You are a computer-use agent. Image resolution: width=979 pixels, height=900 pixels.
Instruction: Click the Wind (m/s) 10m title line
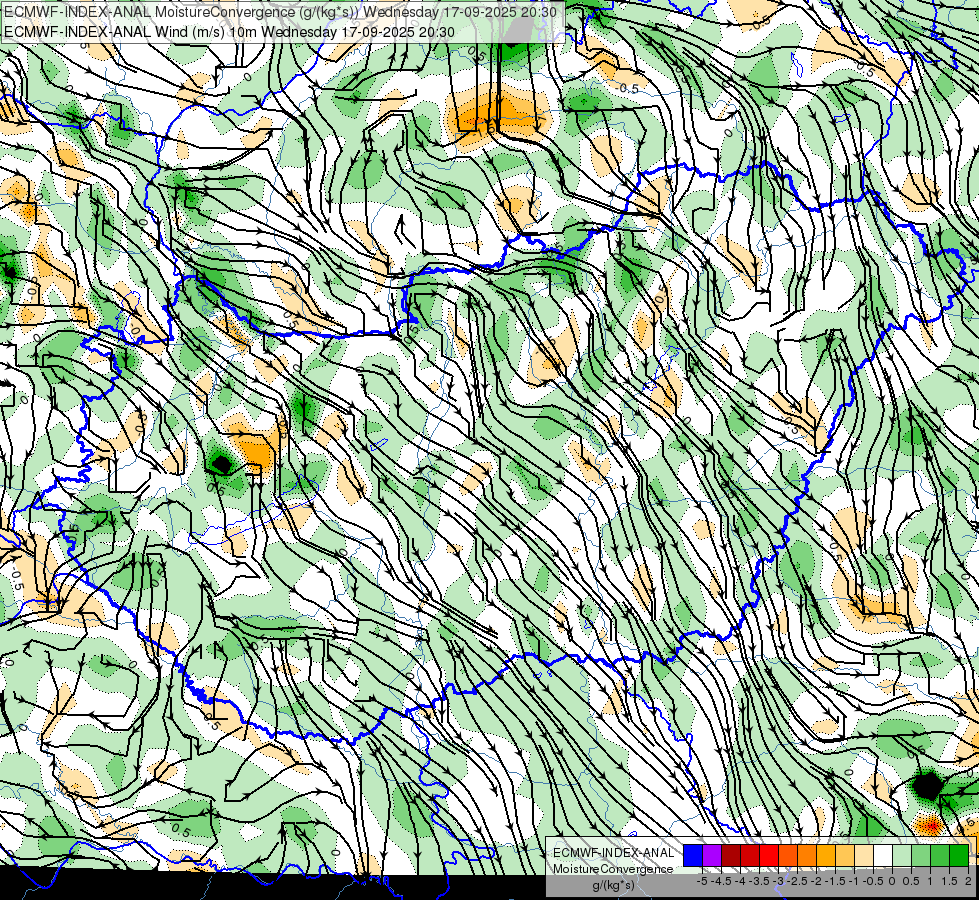coord(229,32)
